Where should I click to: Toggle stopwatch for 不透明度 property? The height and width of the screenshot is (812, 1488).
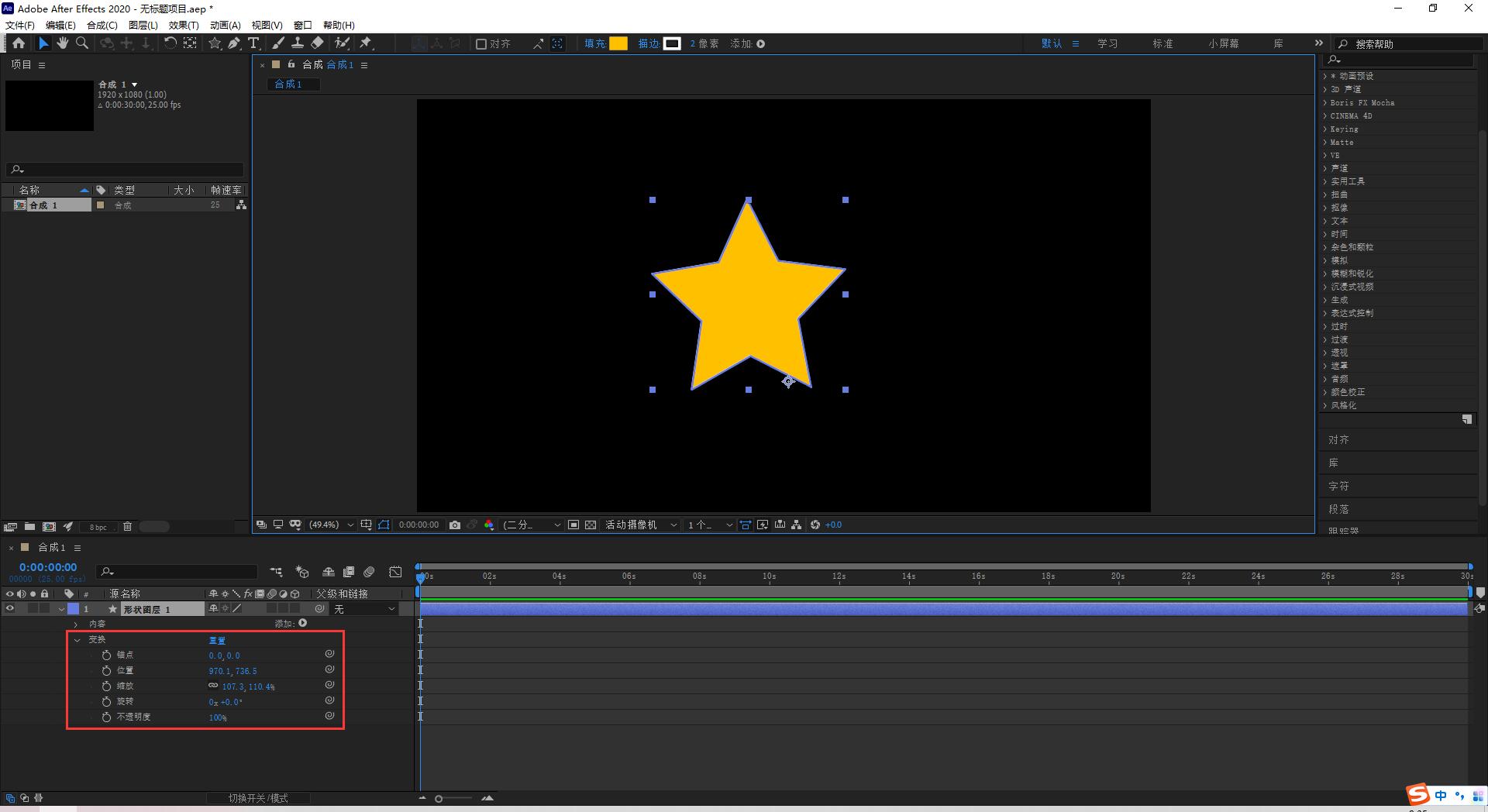(x=107, y=717)
